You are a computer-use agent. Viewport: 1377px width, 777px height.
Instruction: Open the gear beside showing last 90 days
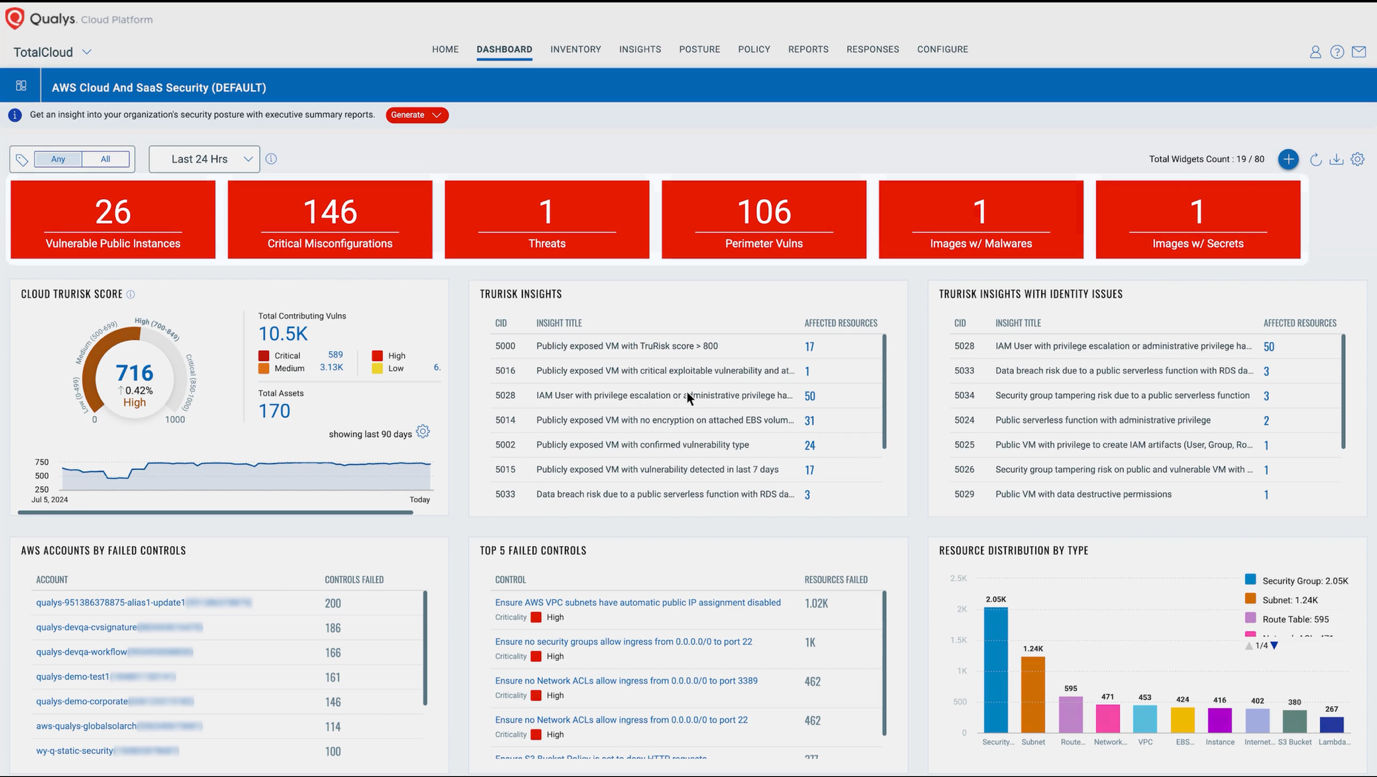(423, 432)
